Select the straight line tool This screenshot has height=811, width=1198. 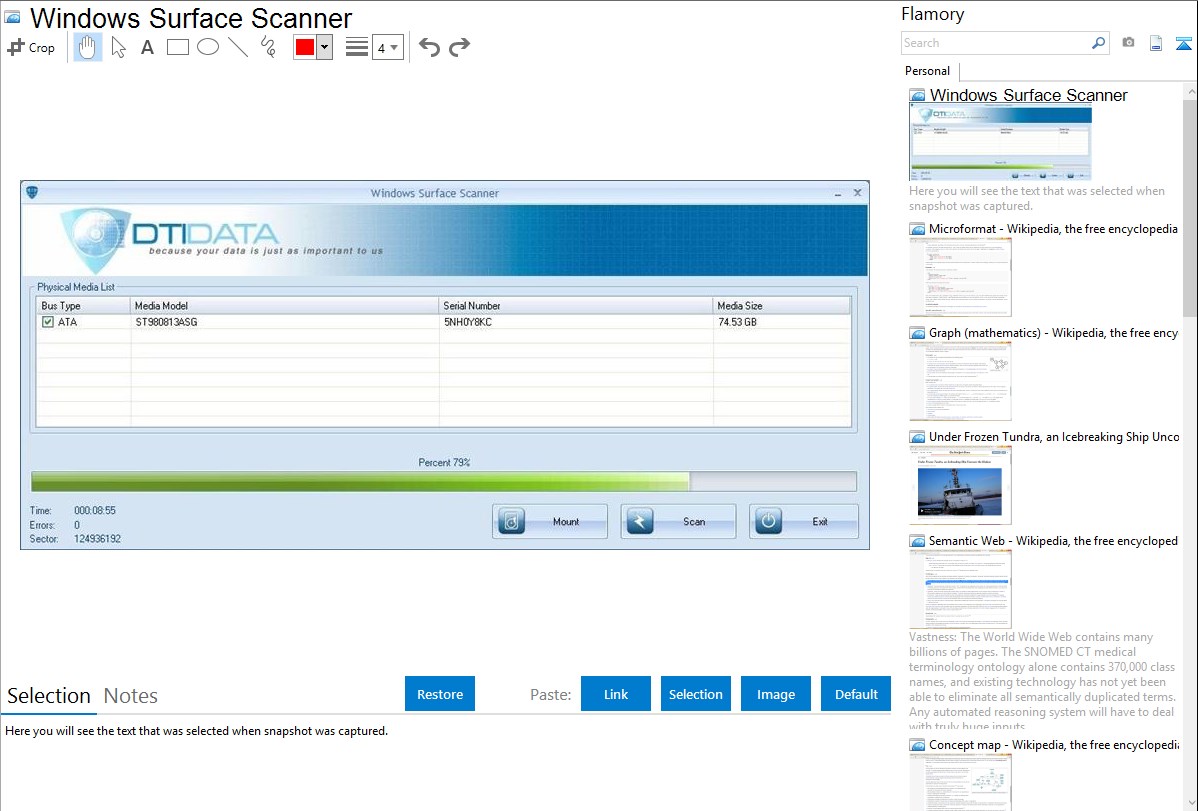238,47
